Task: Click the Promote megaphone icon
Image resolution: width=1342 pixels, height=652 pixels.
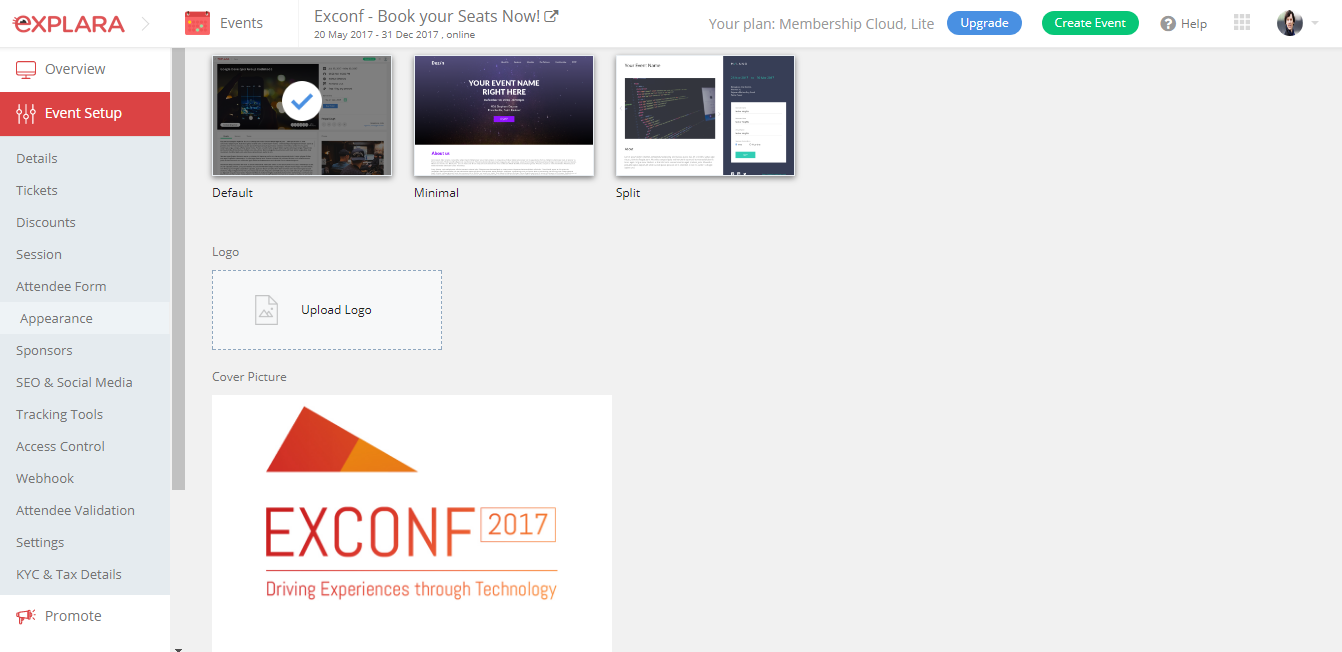Action: coord(26,616)
